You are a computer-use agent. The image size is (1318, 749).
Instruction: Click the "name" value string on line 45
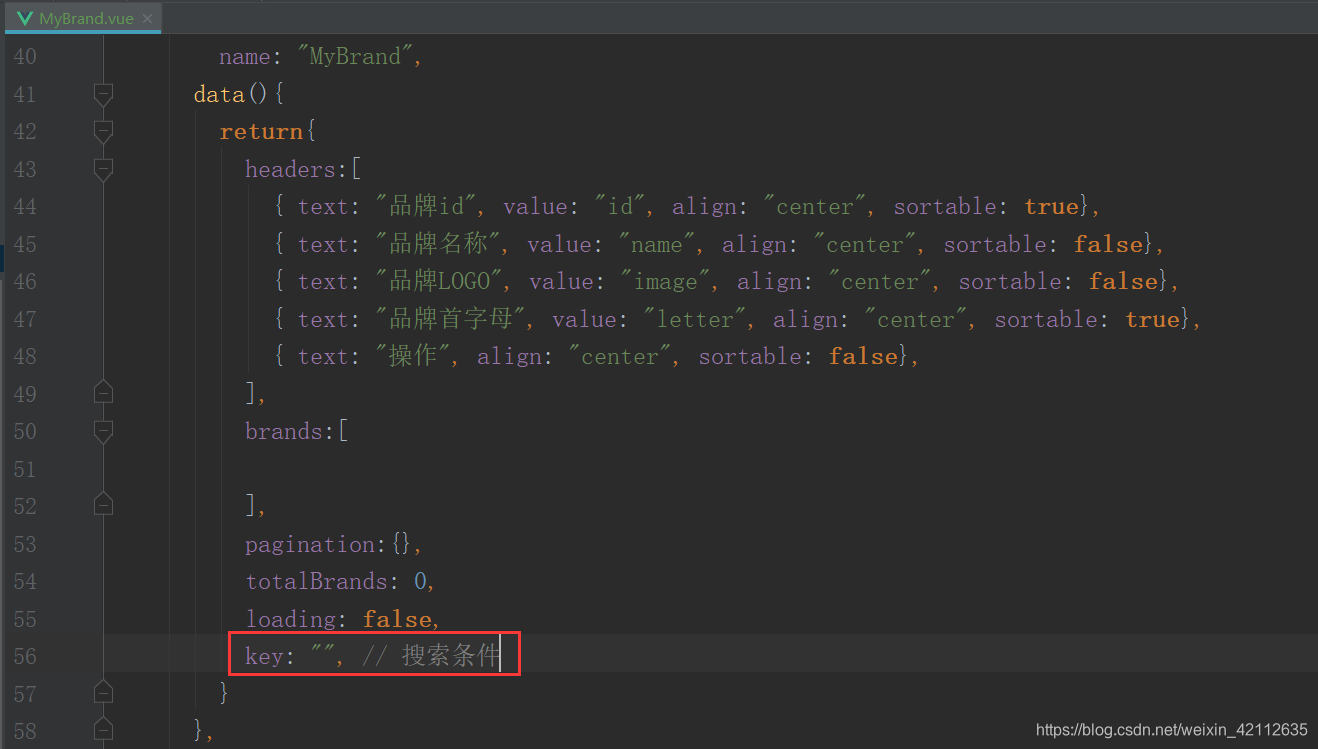pos(657,244)
